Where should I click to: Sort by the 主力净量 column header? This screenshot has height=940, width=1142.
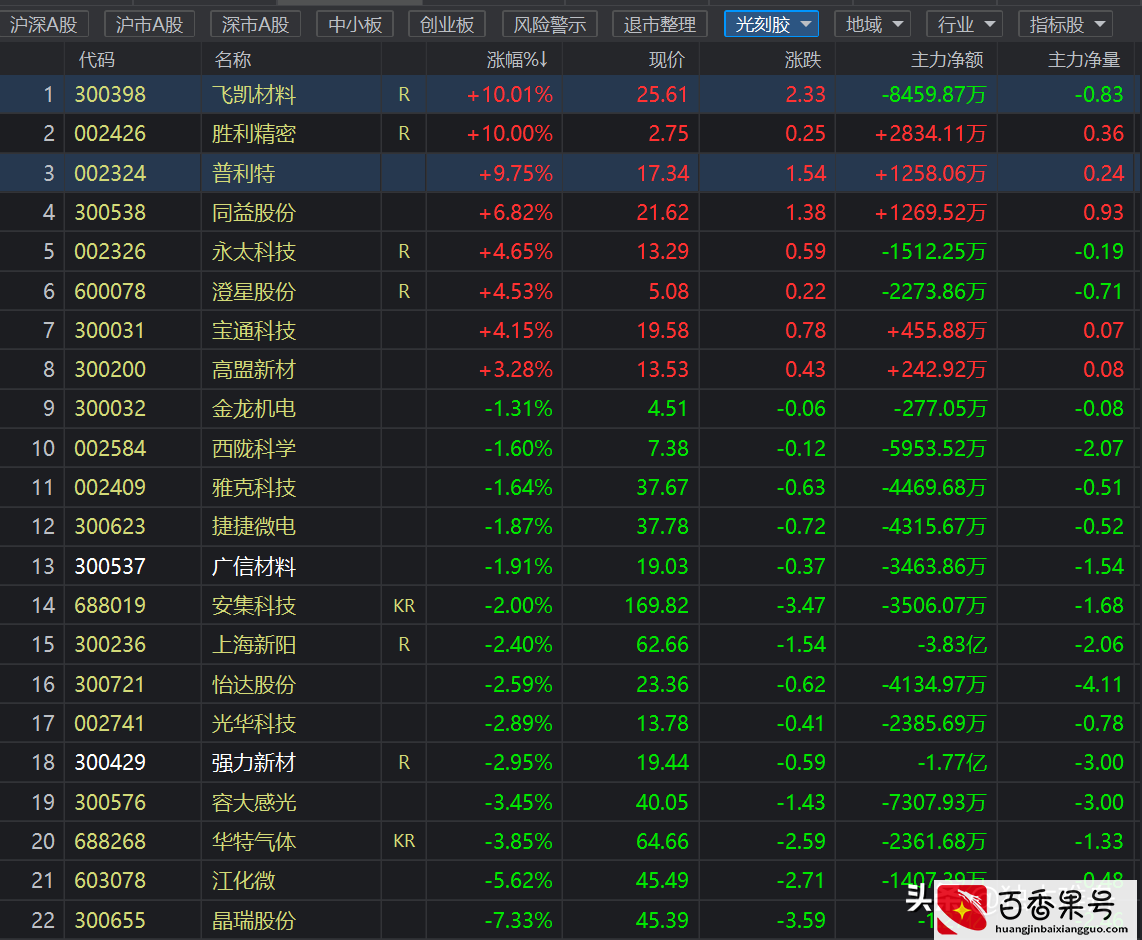click(x=1084, y=59)
